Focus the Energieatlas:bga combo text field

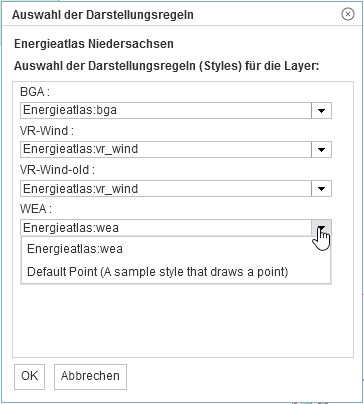point(166,111)
